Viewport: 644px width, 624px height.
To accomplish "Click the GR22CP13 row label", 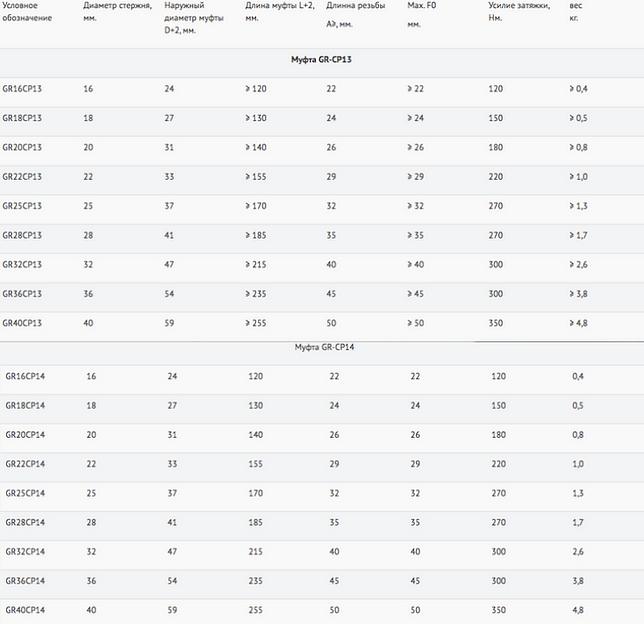I will tap(22, 177).
